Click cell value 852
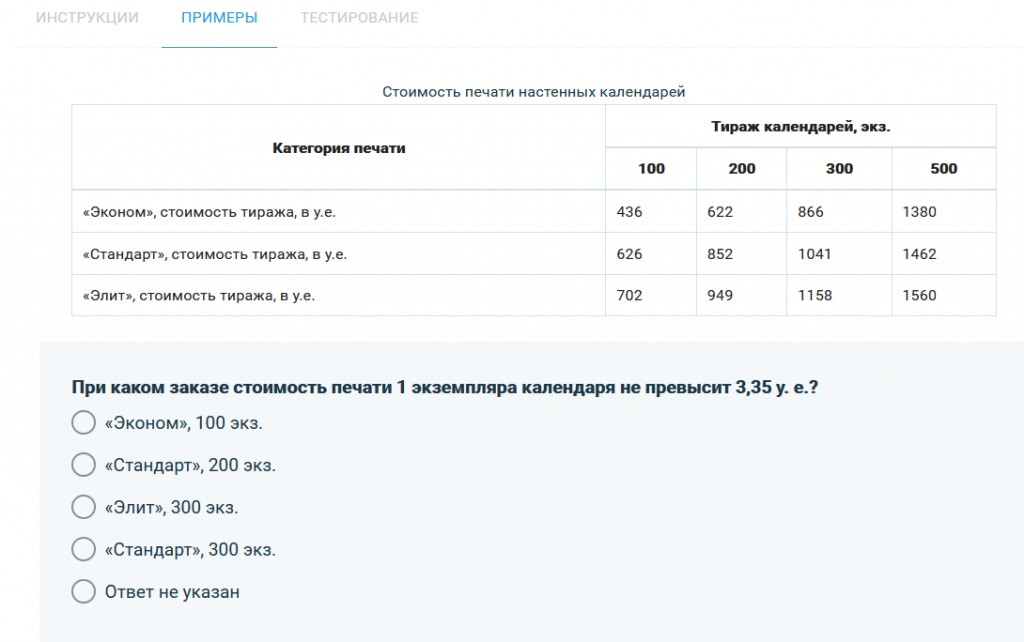Viewport: 1024px width, 642px height. [720, 254]
